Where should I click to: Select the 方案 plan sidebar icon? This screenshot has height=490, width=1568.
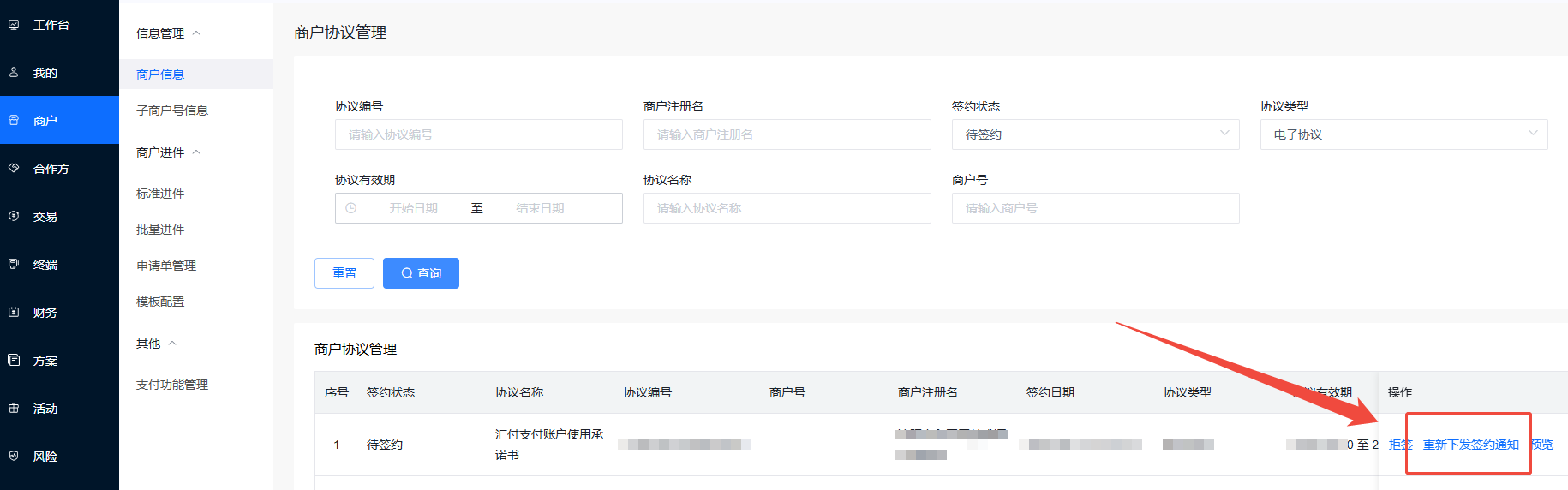point(14,361)
